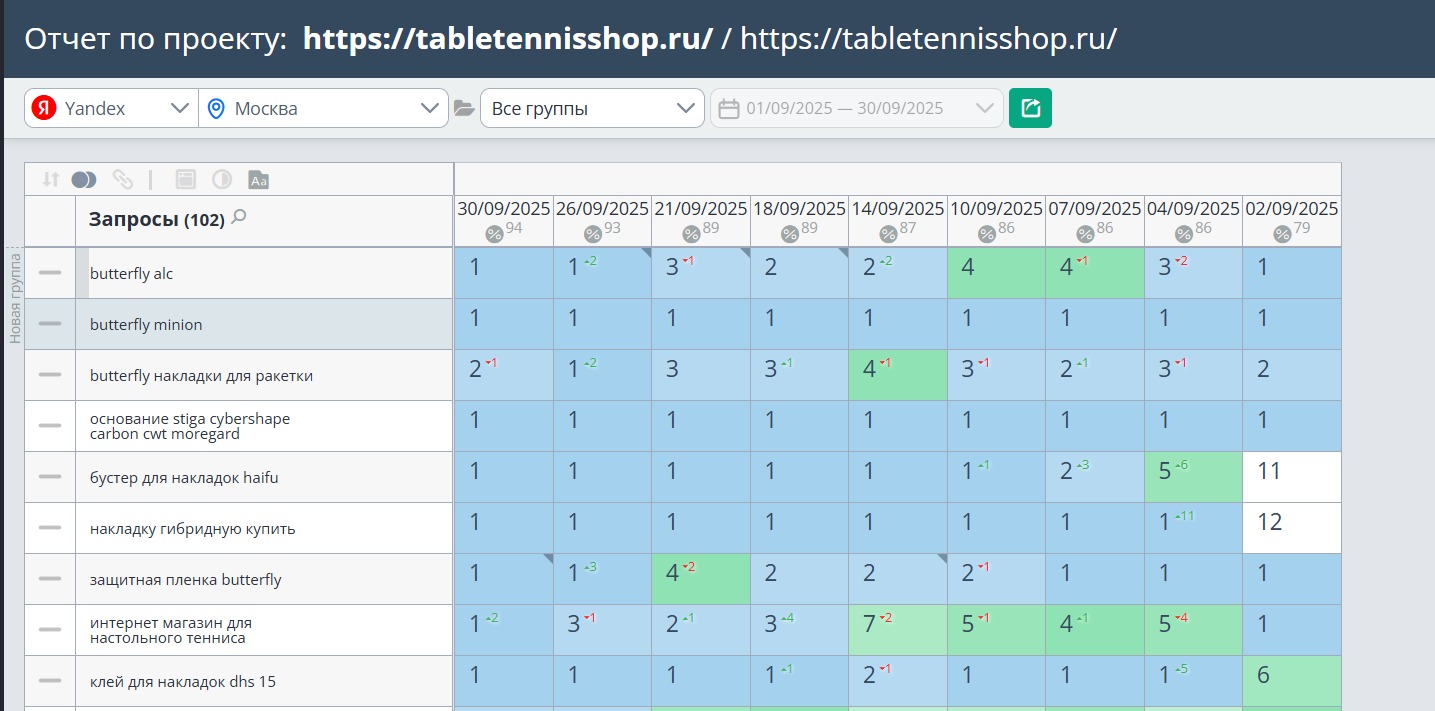The width and height of the screenshot is (1435, 711).
Task: Click the sort arrows icon in table toolbar
Action: coord(51,179)
